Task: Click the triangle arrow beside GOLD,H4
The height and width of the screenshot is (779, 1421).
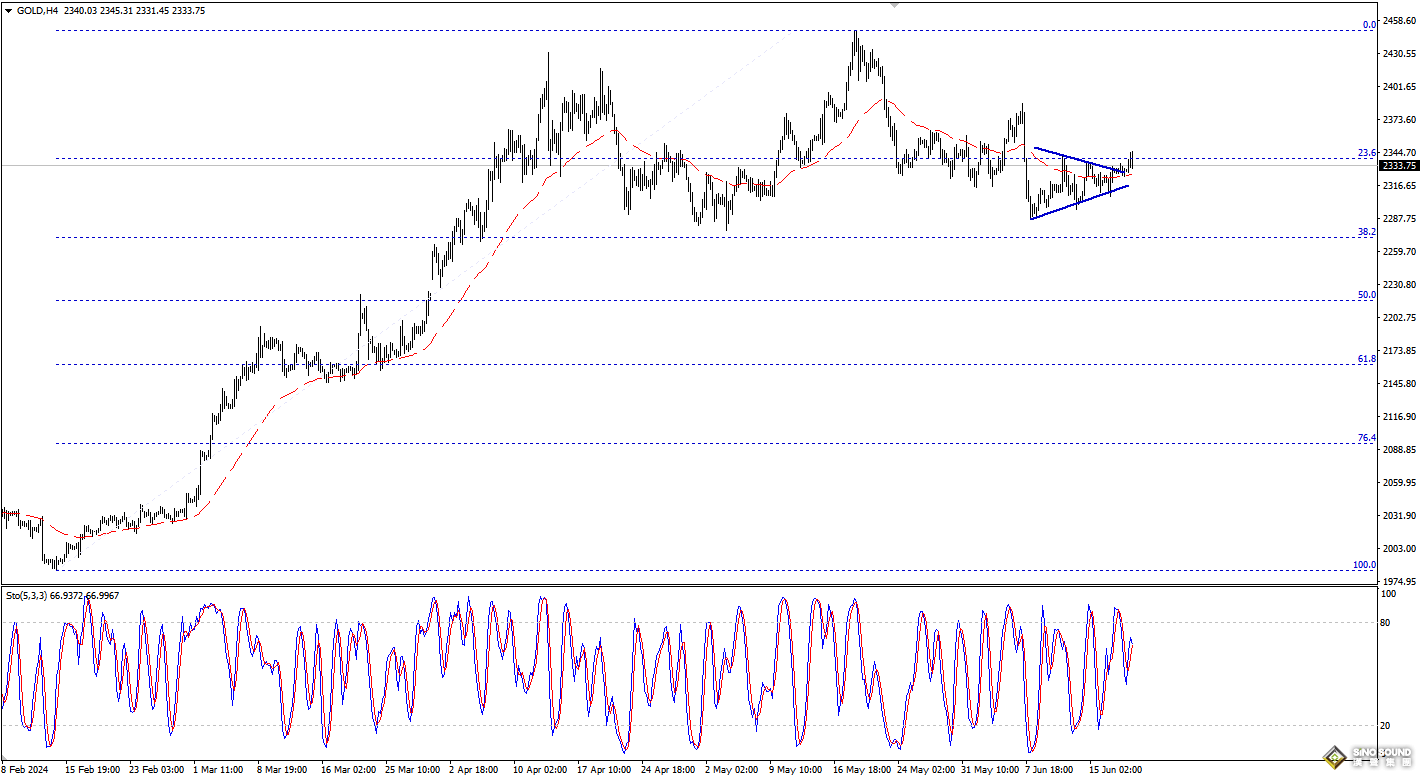Action: tap(7, 9)
